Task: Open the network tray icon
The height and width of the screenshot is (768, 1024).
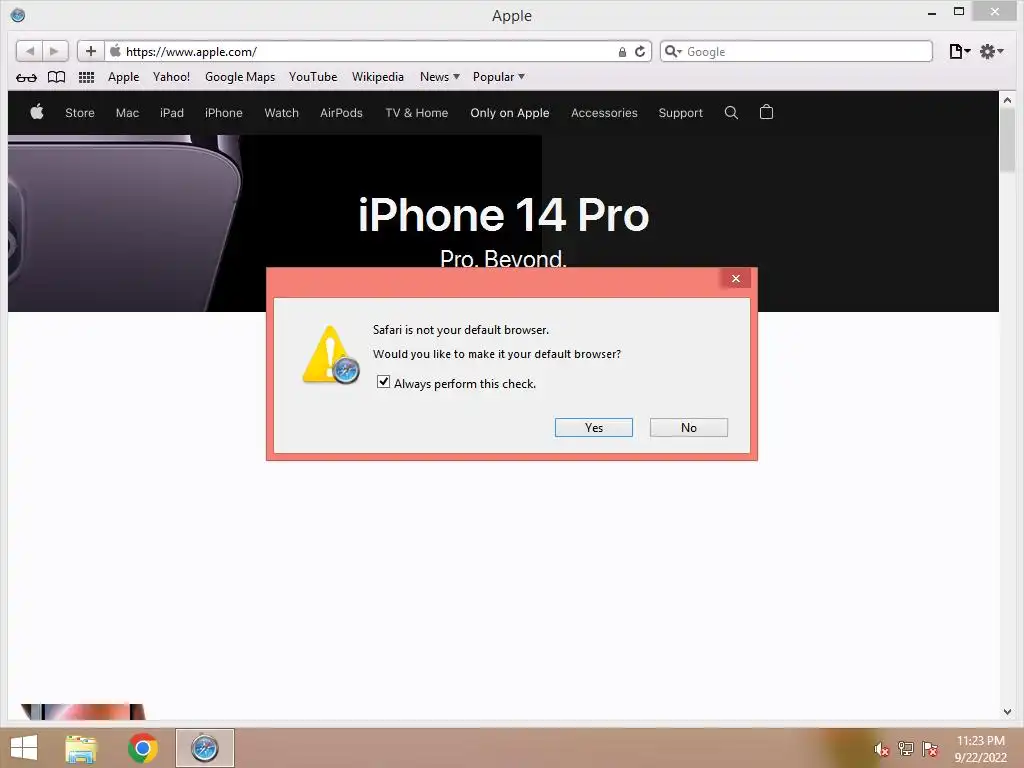Action: tap(906, 749)
